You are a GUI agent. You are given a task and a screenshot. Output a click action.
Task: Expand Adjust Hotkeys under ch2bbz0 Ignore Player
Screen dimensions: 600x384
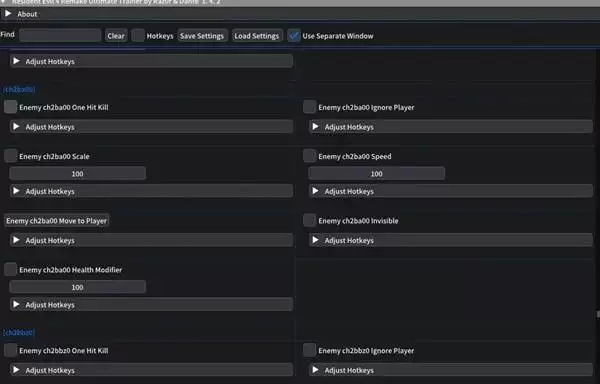tap(451, 370)
